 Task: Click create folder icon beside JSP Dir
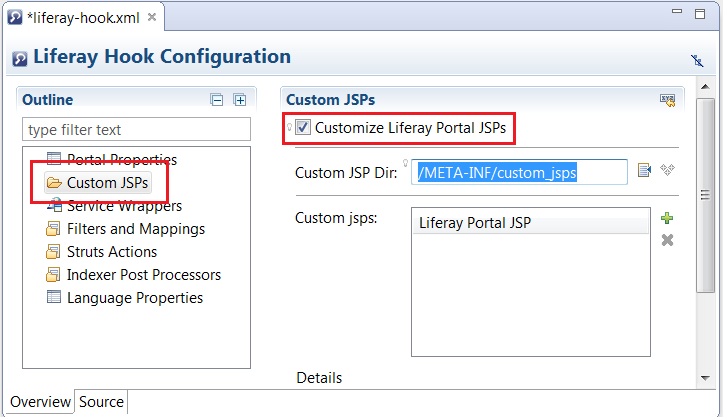[667, 170]
